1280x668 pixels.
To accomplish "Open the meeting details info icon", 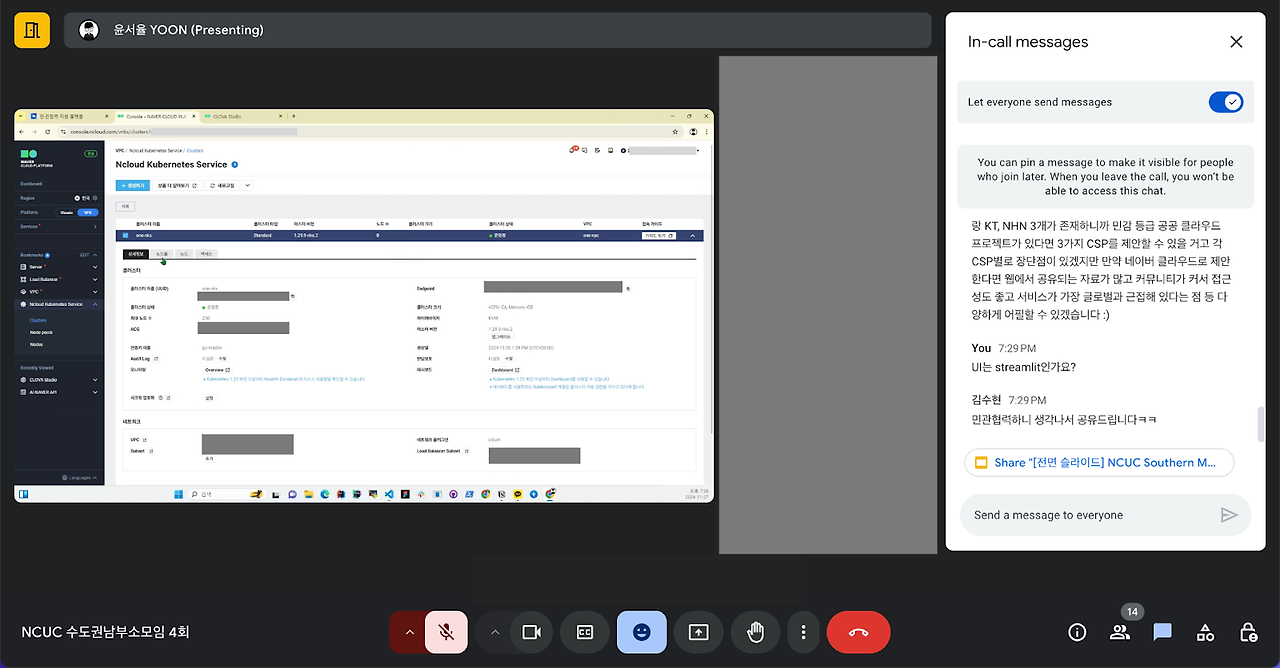I will (1077, 632).
